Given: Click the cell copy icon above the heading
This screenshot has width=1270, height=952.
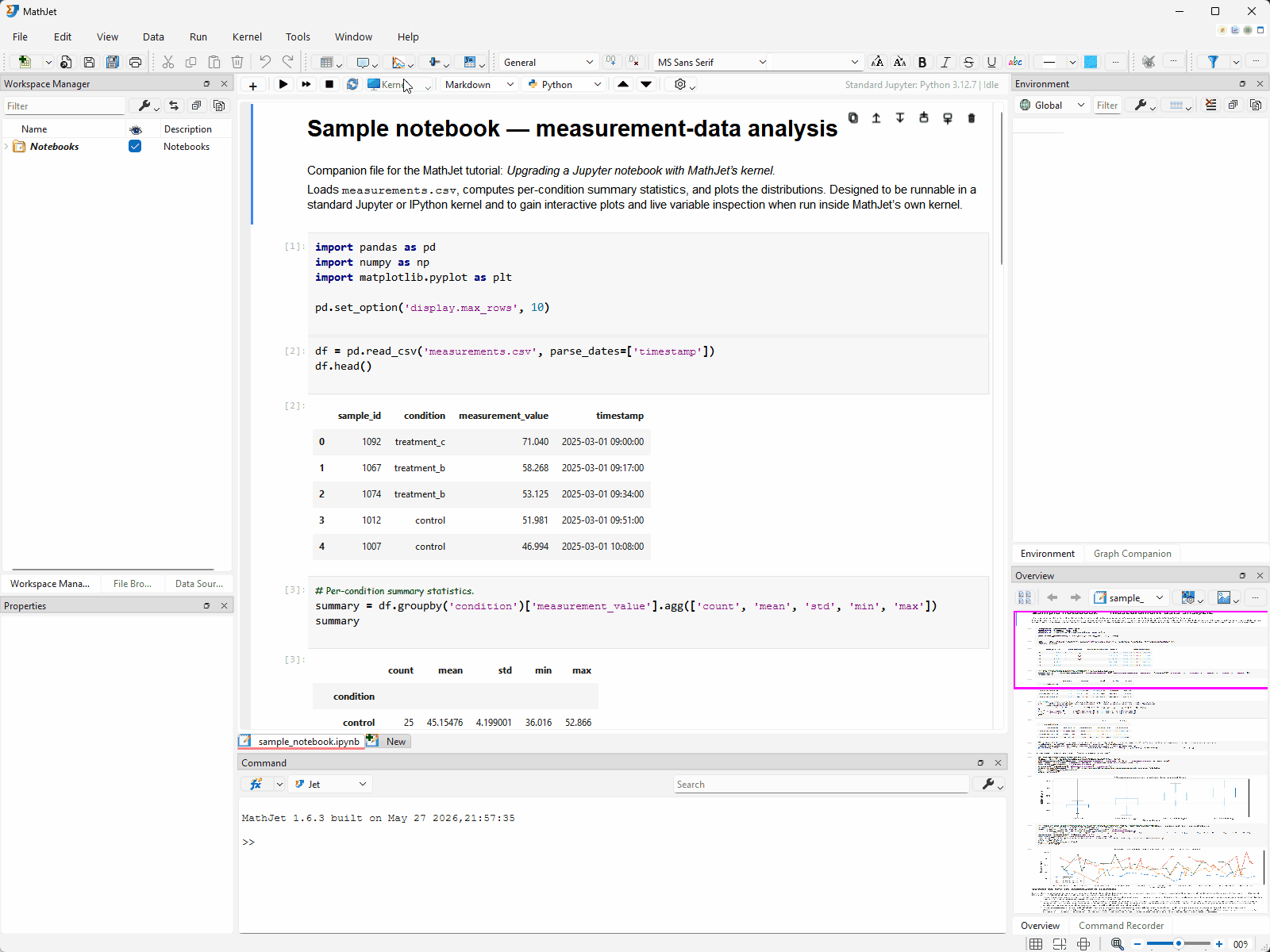Looking at the screenshot, I should coord(853,117).
